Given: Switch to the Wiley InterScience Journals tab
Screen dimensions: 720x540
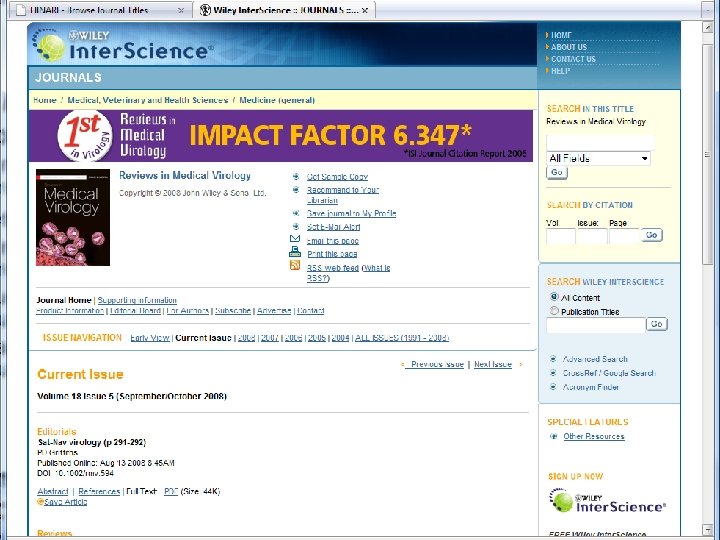Looking at the screenshot, I should (x=283, y=10).
